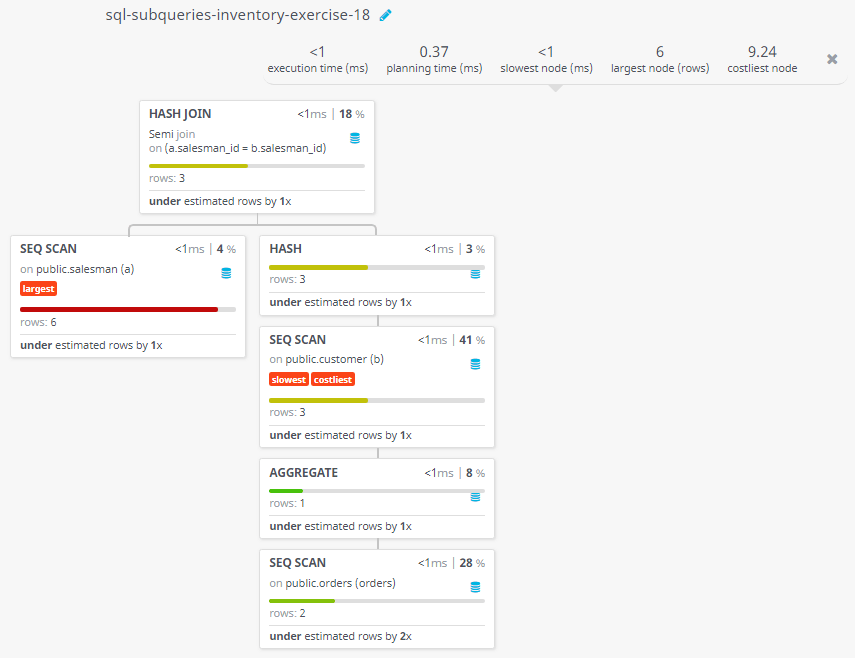Select the 'costliest' tag on the customer node

coord(333,380)
